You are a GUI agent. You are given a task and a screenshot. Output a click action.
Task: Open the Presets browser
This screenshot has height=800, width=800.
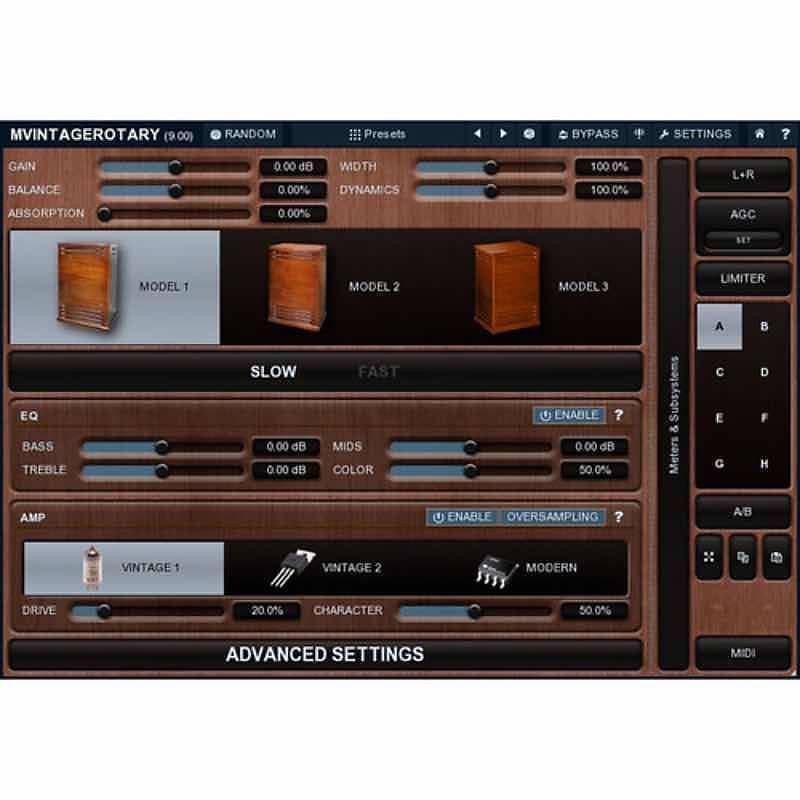click(380, 133)
